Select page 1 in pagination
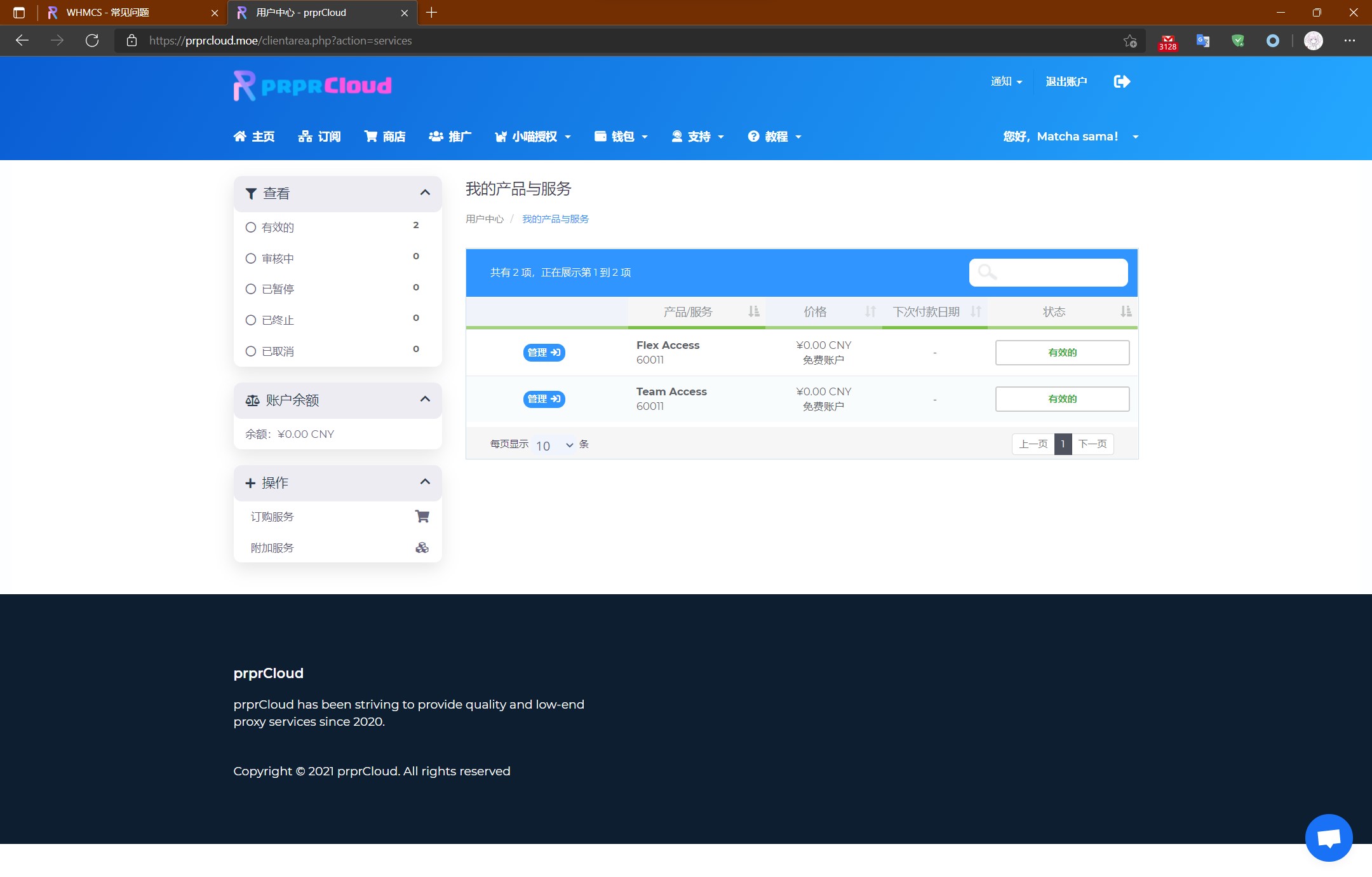 [1063, 444]
